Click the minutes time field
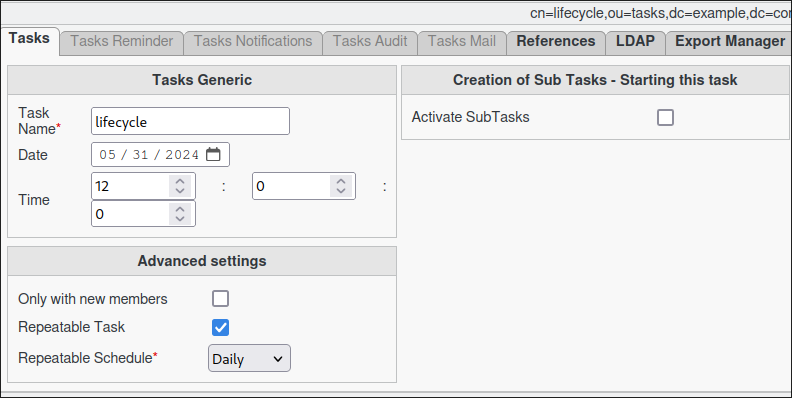Viewport: 792px width, 398px height. (x=304, y=186)
